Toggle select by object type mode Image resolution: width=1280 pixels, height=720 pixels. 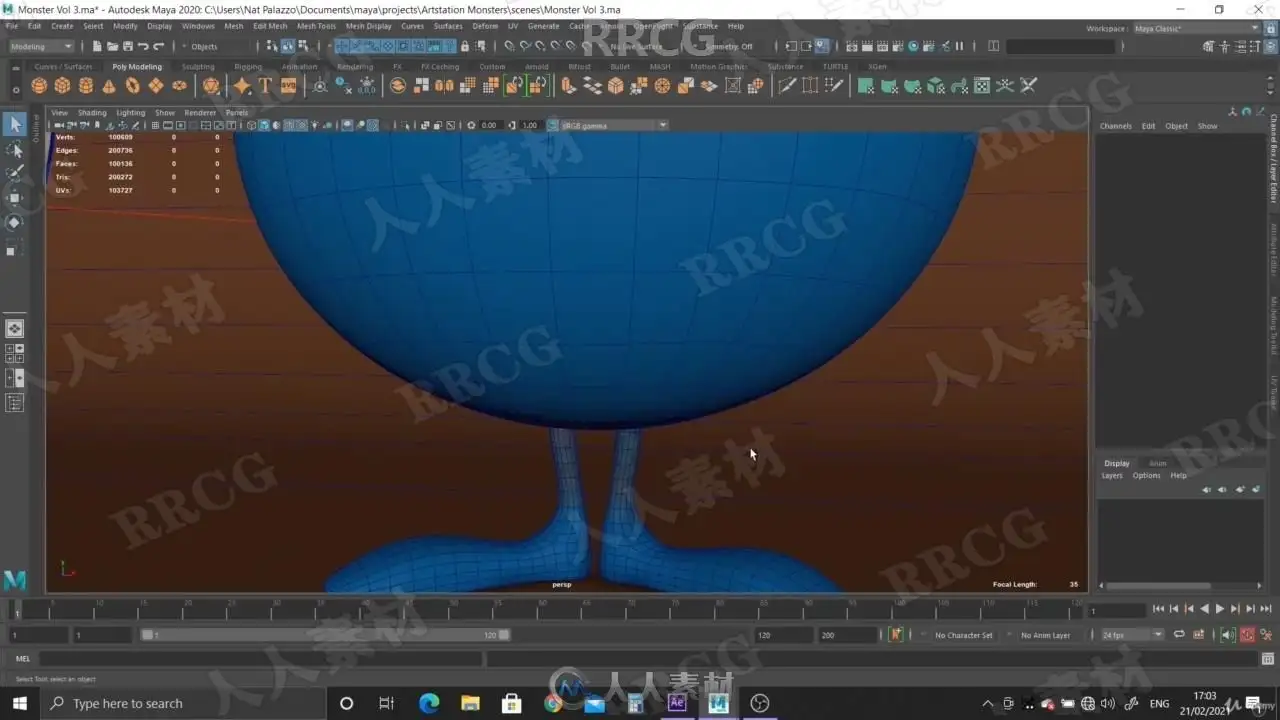point(288,46)
